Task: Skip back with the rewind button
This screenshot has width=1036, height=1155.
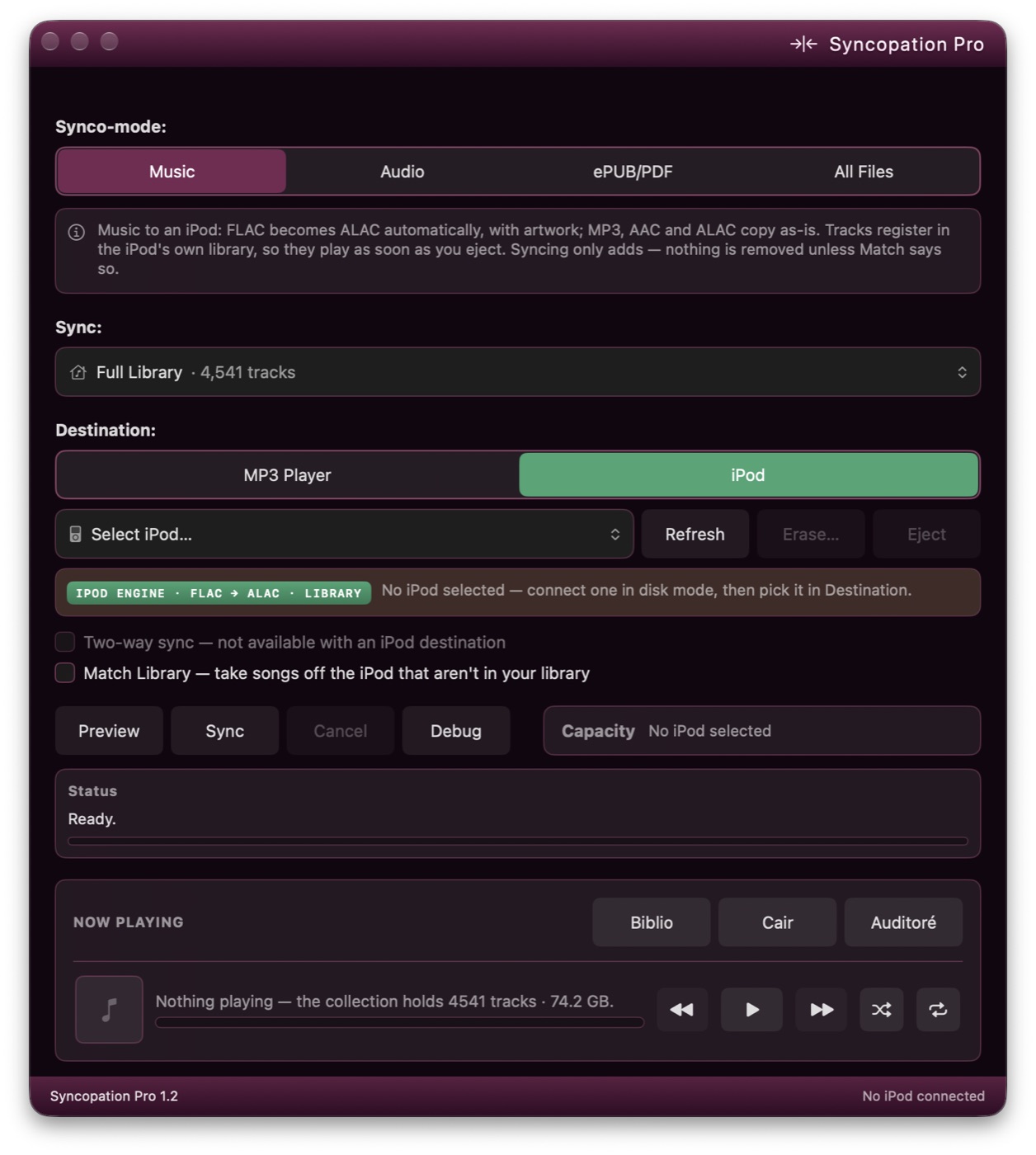Action: [x=682, y=1009]
